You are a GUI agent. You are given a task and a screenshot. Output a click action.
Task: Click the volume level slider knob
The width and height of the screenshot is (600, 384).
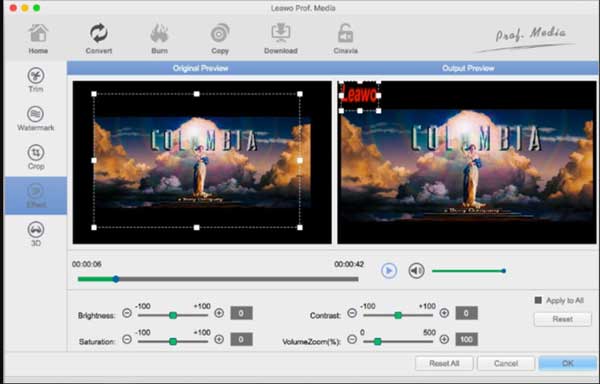(x=504, y=271)
